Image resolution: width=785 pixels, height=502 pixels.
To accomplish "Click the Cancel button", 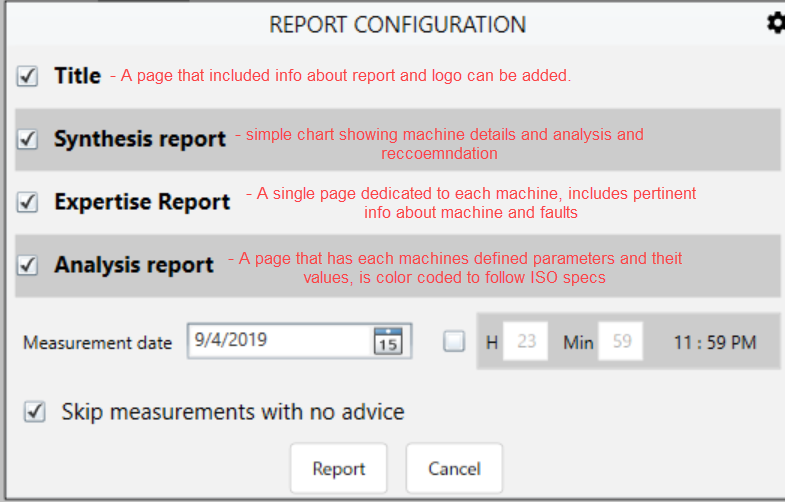I will point(454,468).
